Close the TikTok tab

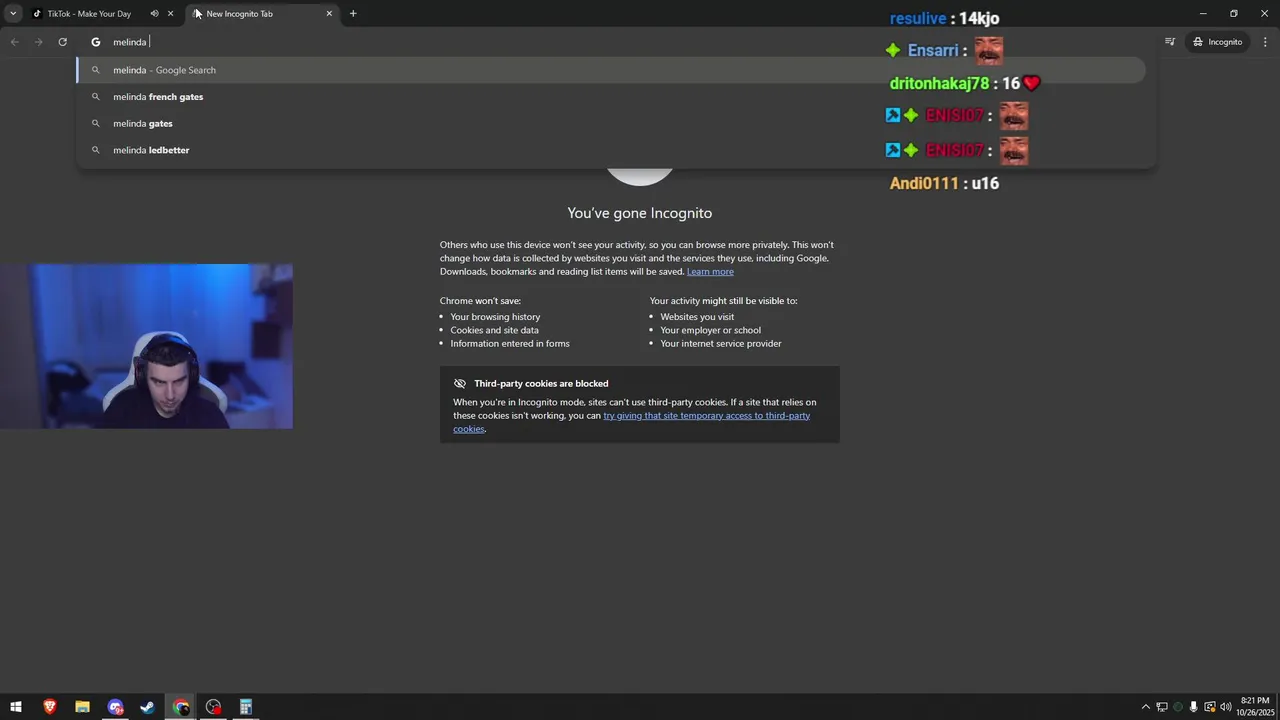pyautogui.click(x=170, y=14)
